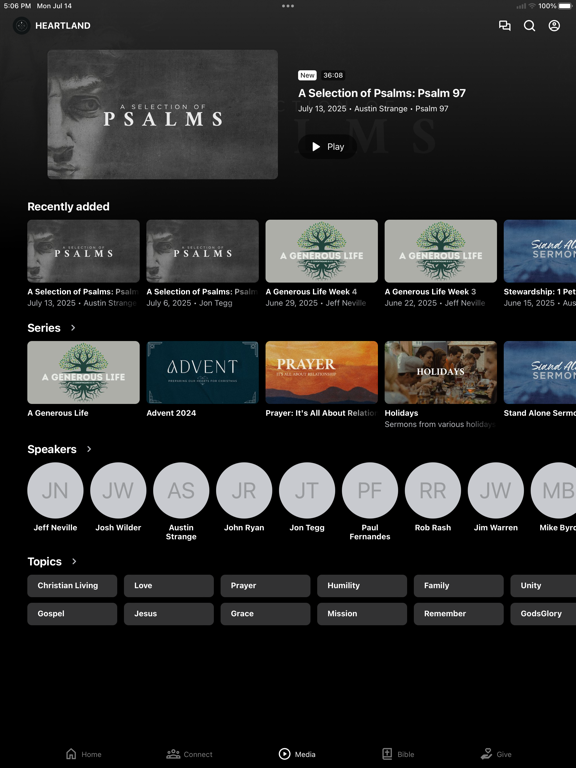Select speaker Josh Wilder avatar
576x768 pixels.
click(118, 490)
